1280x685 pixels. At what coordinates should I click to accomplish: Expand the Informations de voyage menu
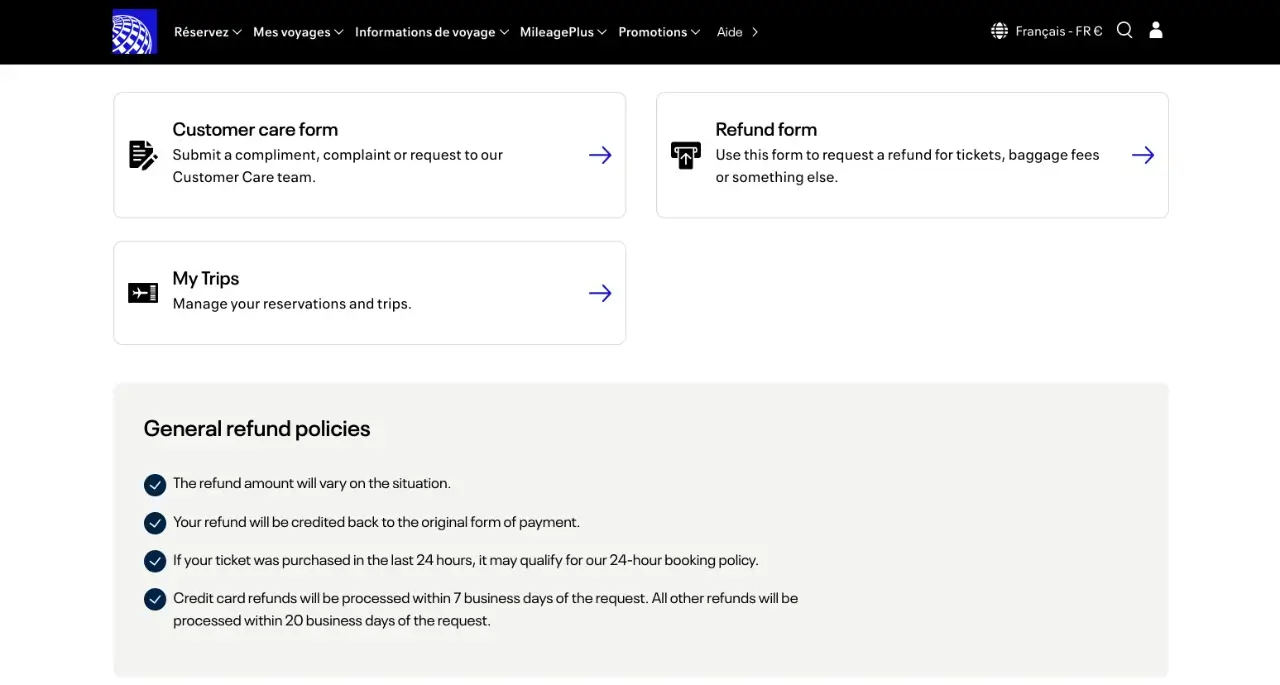pos(432,32)
